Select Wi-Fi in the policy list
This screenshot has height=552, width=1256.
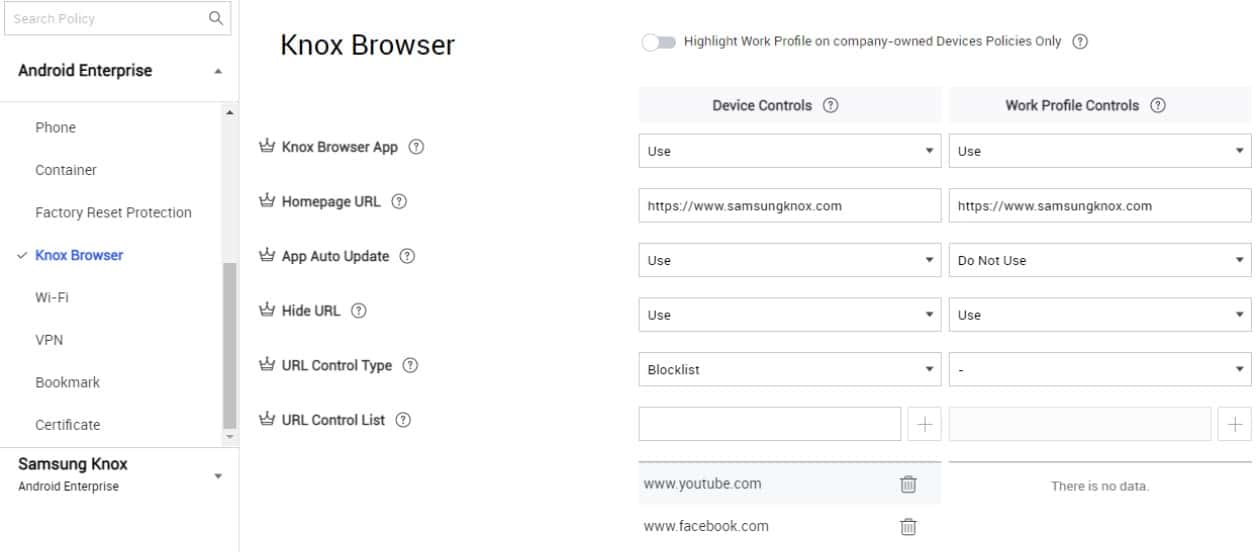(52, 297)
